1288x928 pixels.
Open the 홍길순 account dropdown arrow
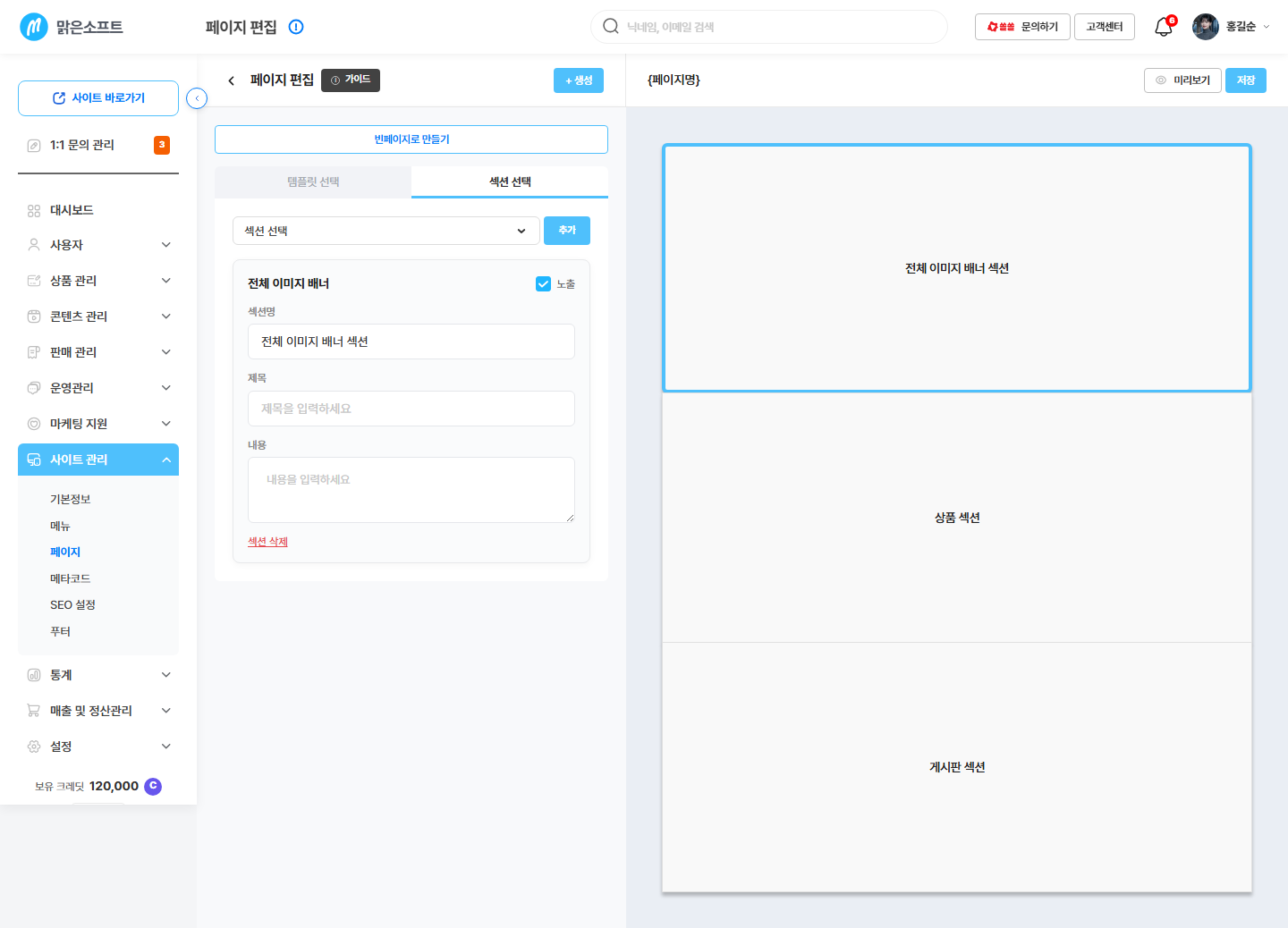[x=1266, y=27]
